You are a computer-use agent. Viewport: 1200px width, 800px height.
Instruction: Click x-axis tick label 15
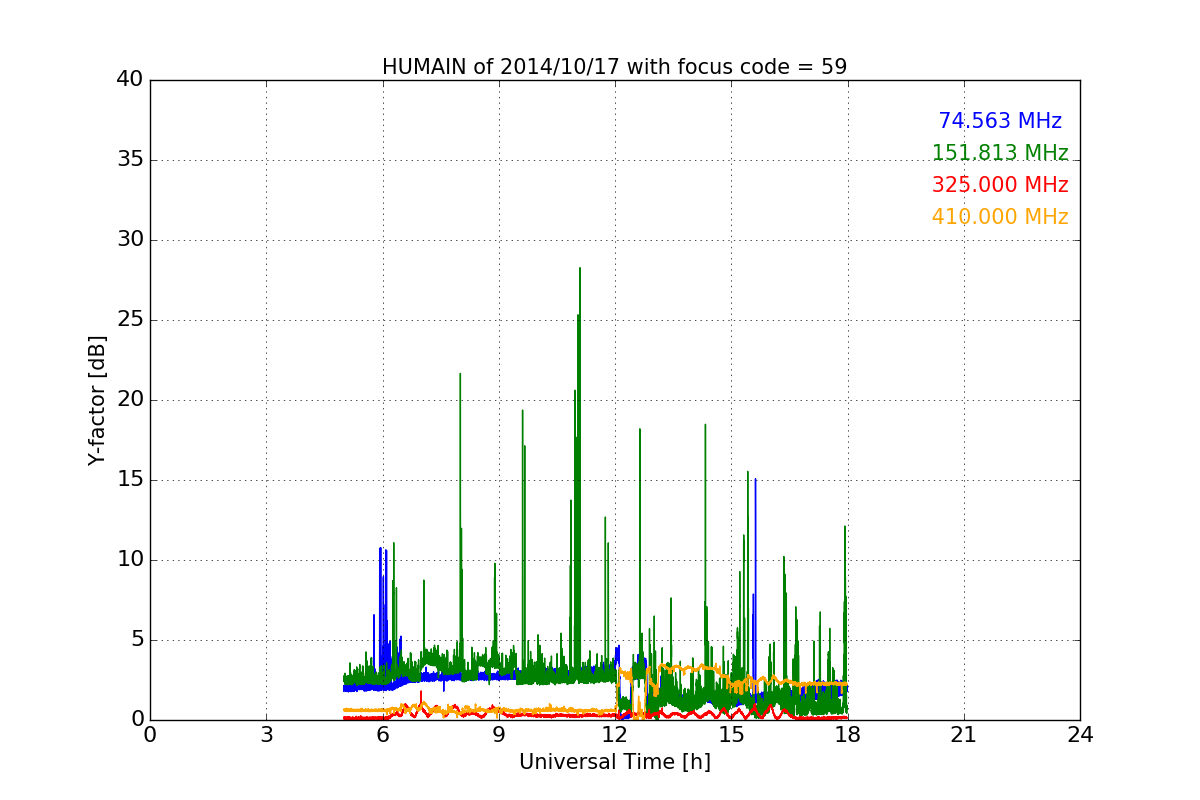pos(731,735)
